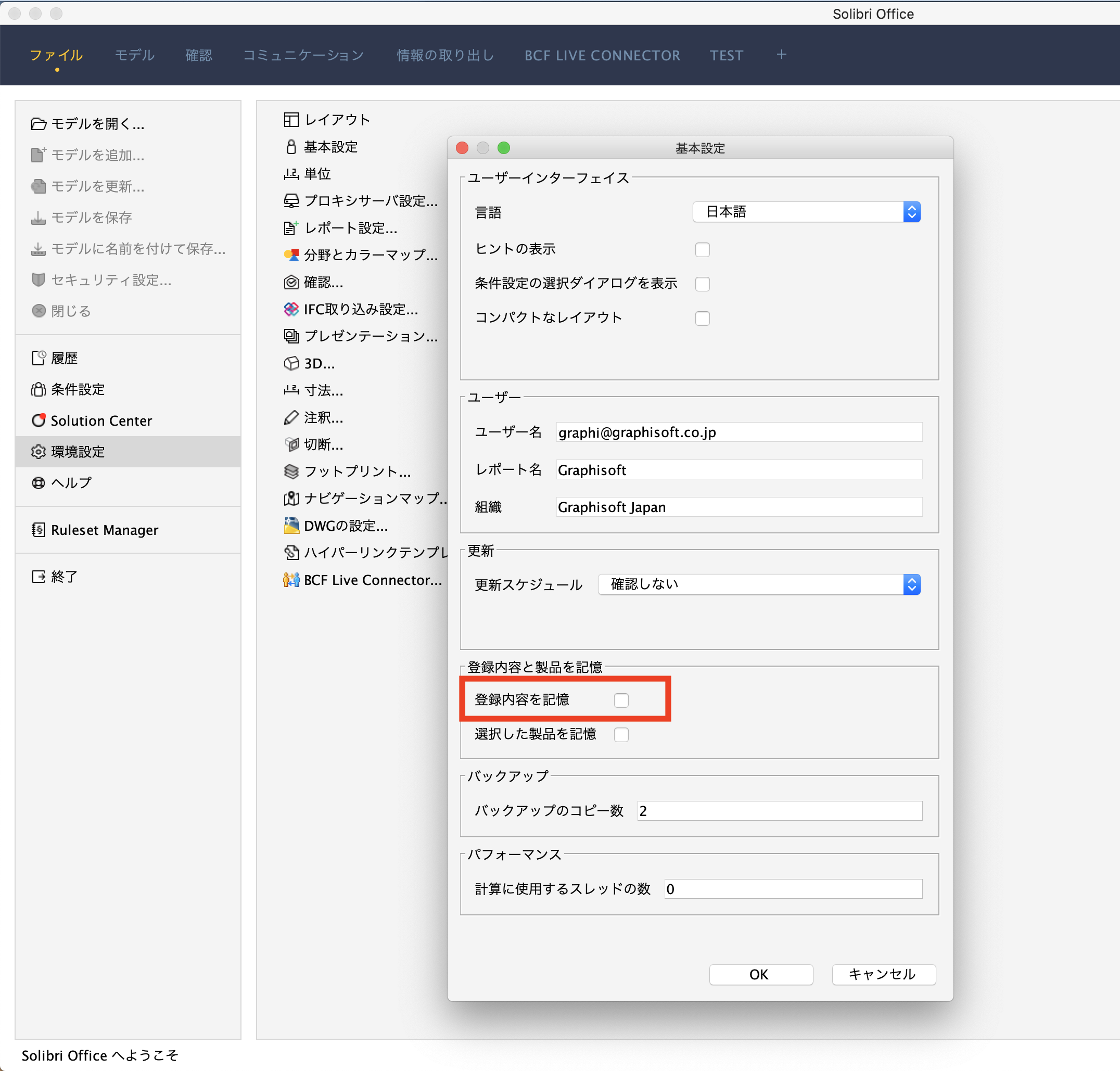Viewport: 1120px width, 1071px height.
Task: Enable the ヒントの表示 checkbox
Action: [702, 249]
